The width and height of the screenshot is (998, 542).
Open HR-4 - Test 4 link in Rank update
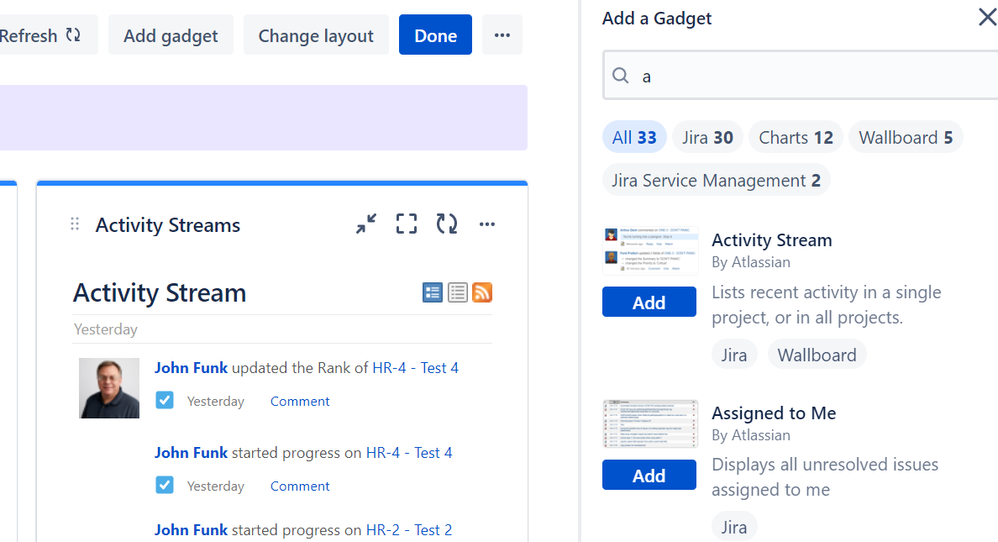(415, 368)
